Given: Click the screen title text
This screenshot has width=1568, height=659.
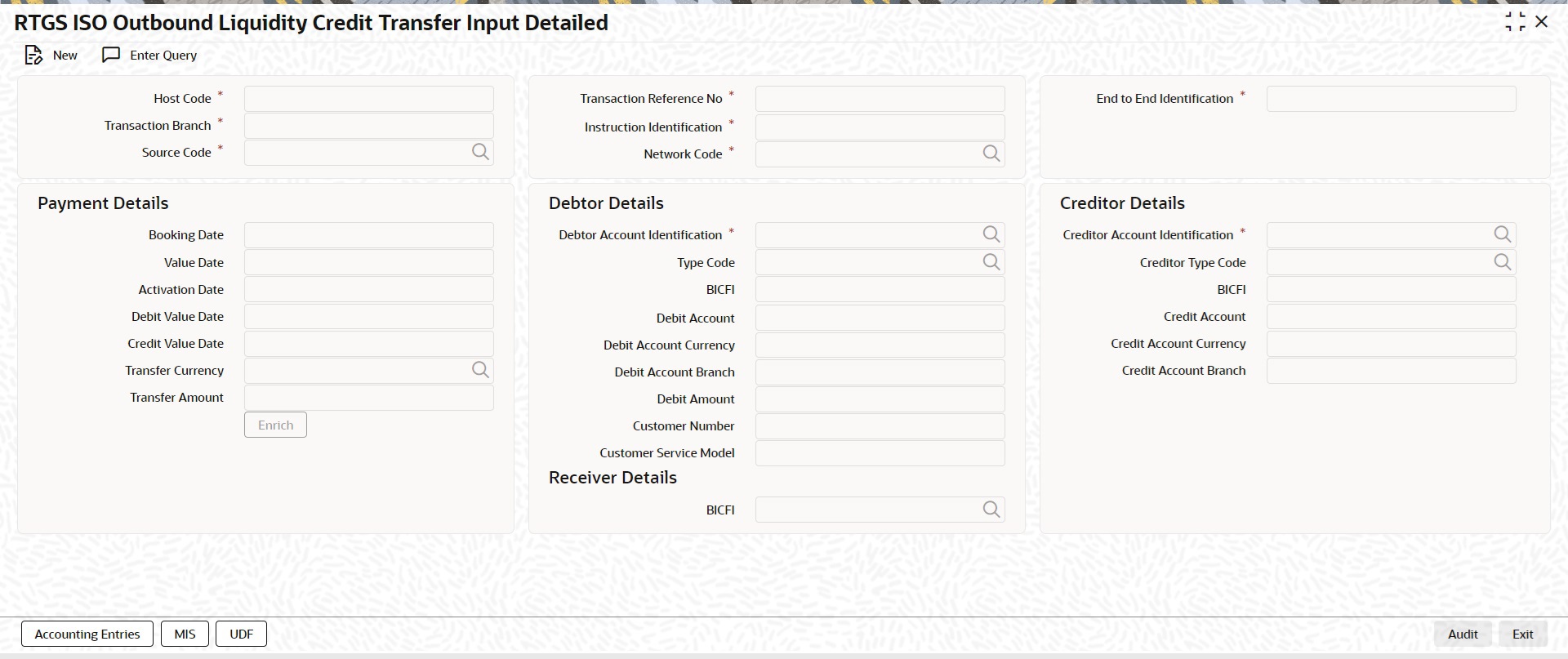Looking at the screenshot, I should click(x=311, y=23).
